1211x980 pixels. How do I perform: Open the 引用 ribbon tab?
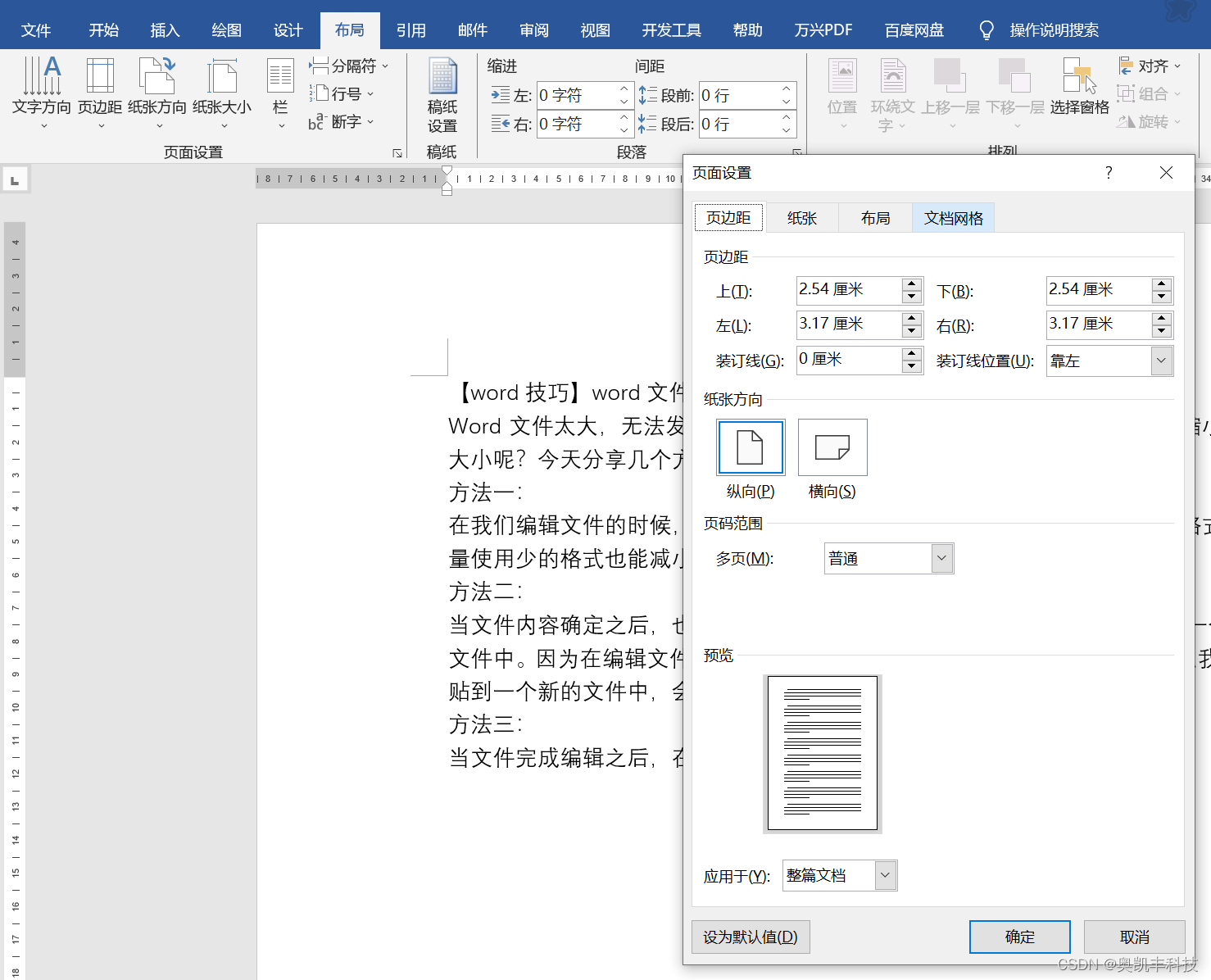[x=411, y=30]
